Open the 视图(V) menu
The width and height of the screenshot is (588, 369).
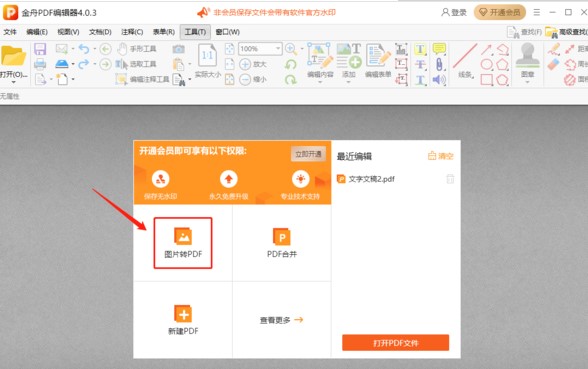68,32
